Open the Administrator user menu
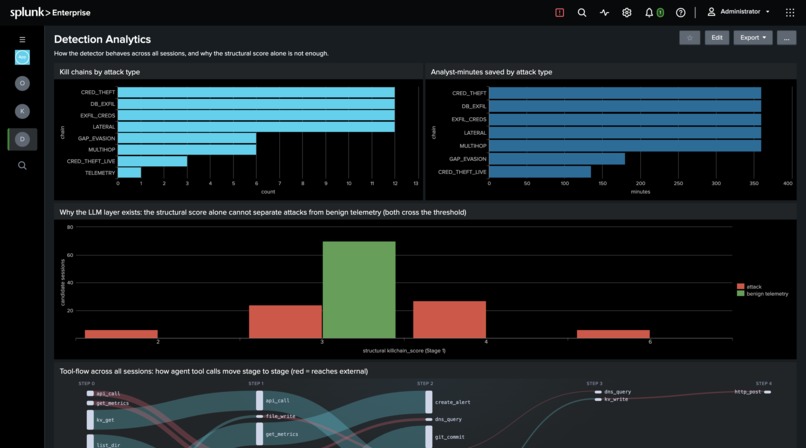Screen dimensions: 806x448 click(739, 12)
